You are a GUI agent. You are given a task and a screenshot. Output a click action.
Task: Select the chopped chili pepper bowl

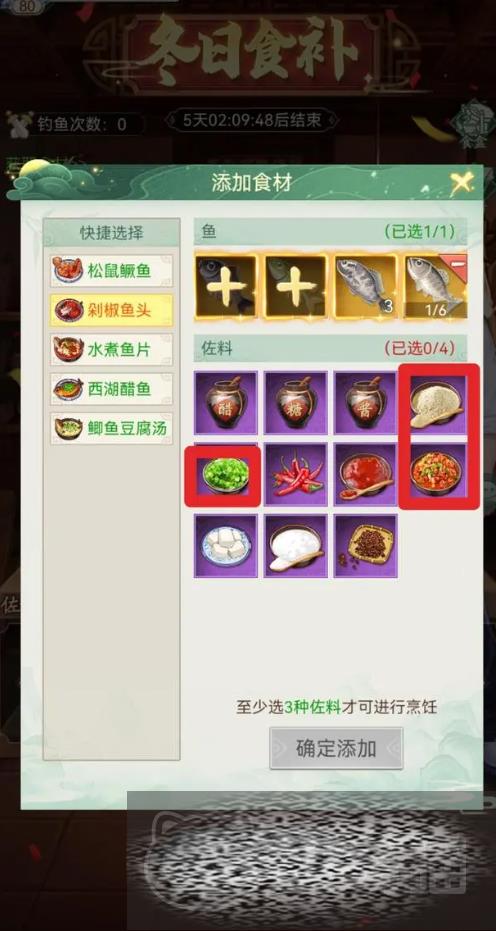438,474
